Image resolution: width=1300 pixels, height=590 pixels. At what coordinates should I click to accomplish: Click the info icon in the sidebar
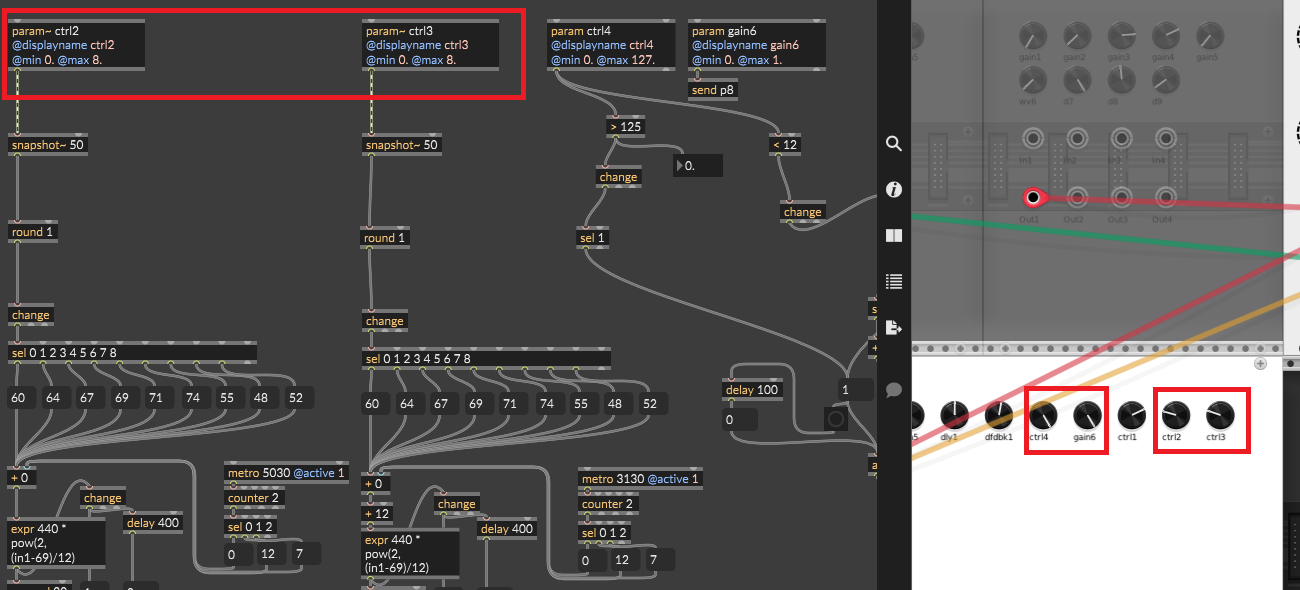[894, 189]
